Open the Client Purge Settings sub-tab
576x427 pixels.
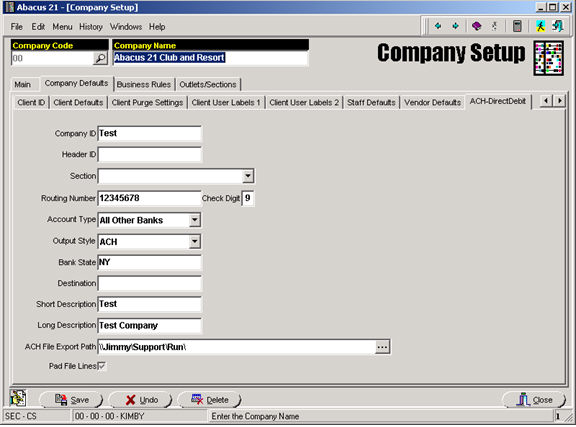click(x=147, y=103)
